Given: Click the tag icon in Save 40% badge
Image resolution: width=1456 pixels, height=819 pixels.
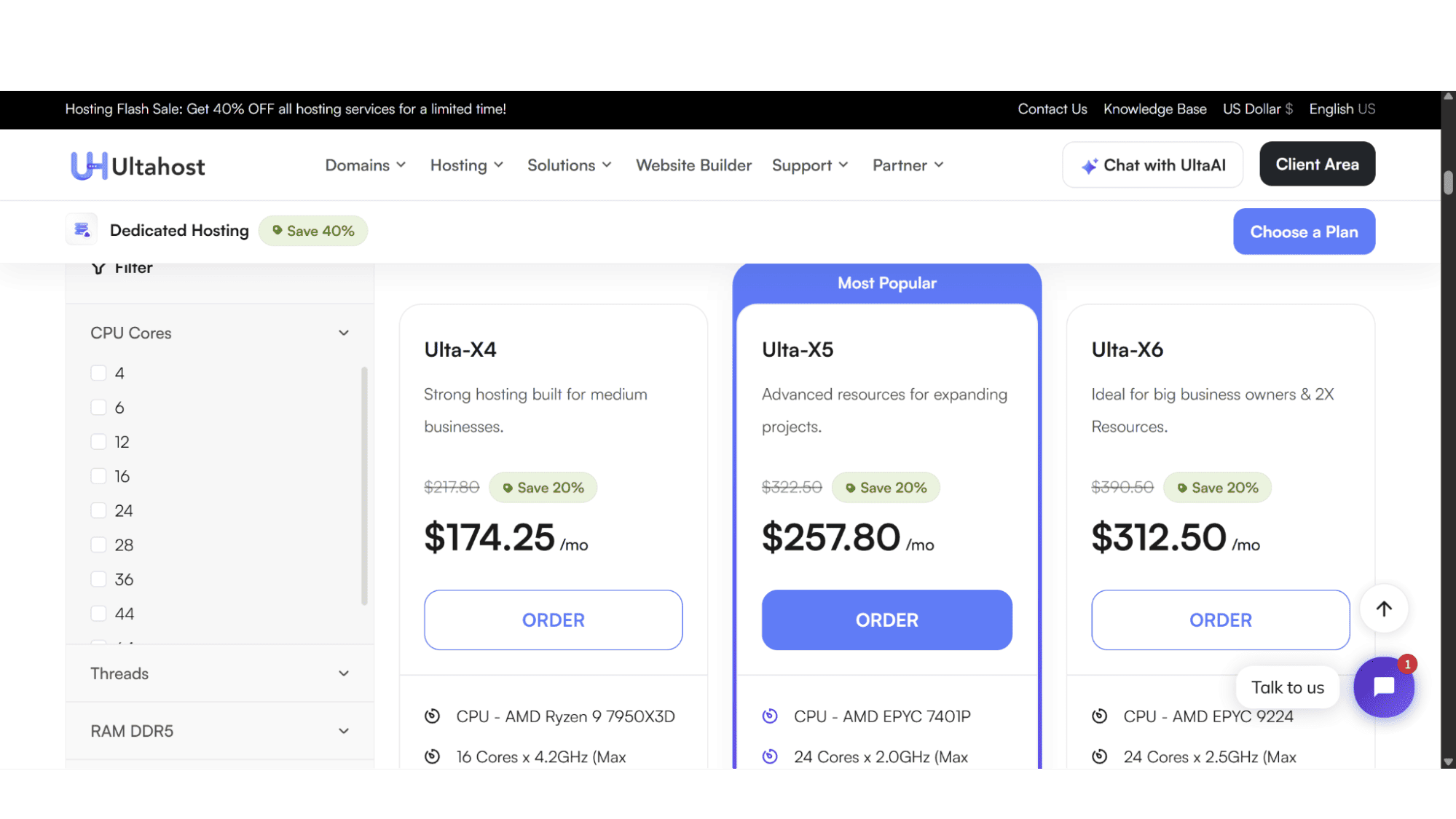Looking at the screenshot, I should coord(278,230).
